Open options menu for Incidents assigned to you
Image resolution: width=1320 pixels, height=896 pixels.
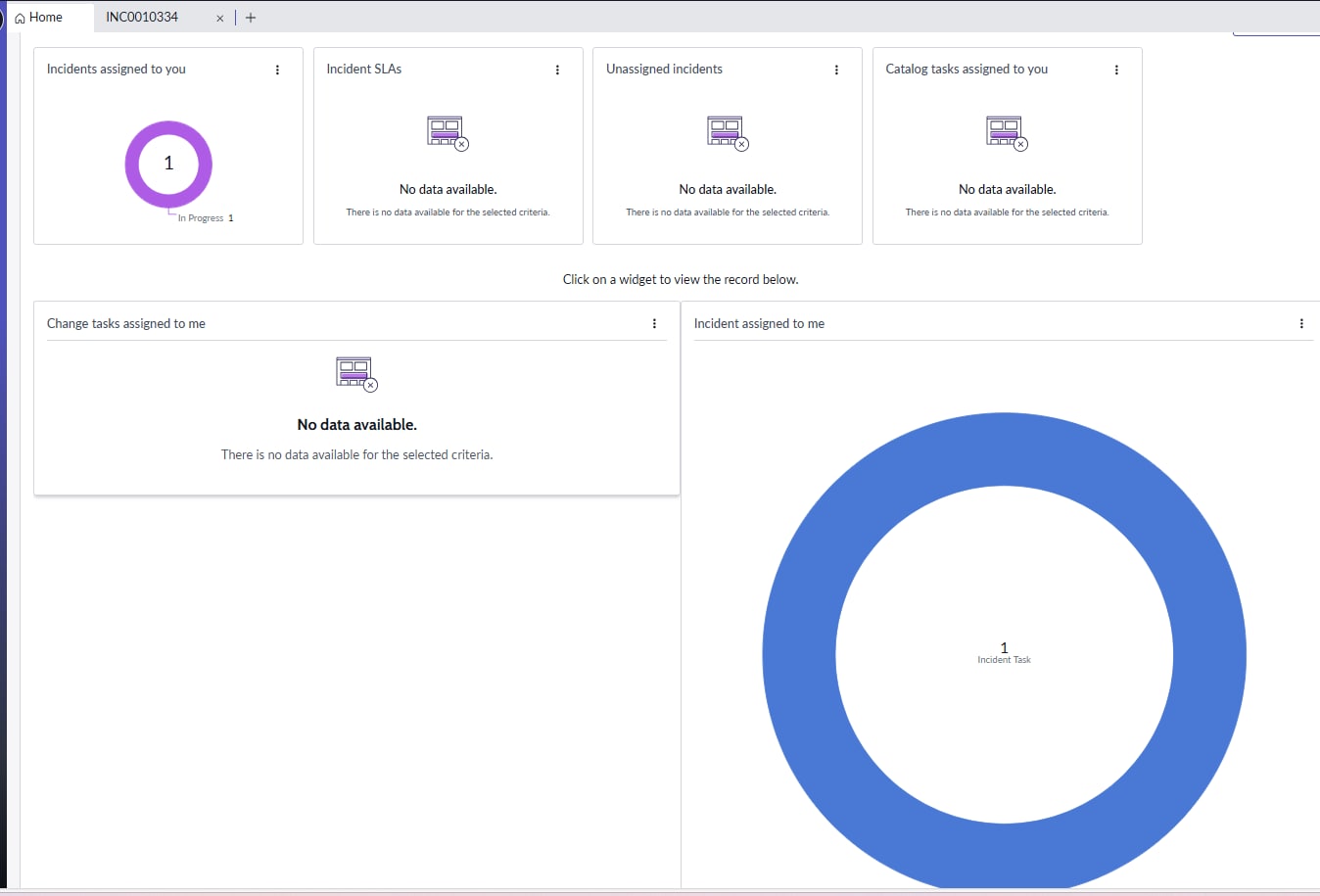tap(277, 70)
